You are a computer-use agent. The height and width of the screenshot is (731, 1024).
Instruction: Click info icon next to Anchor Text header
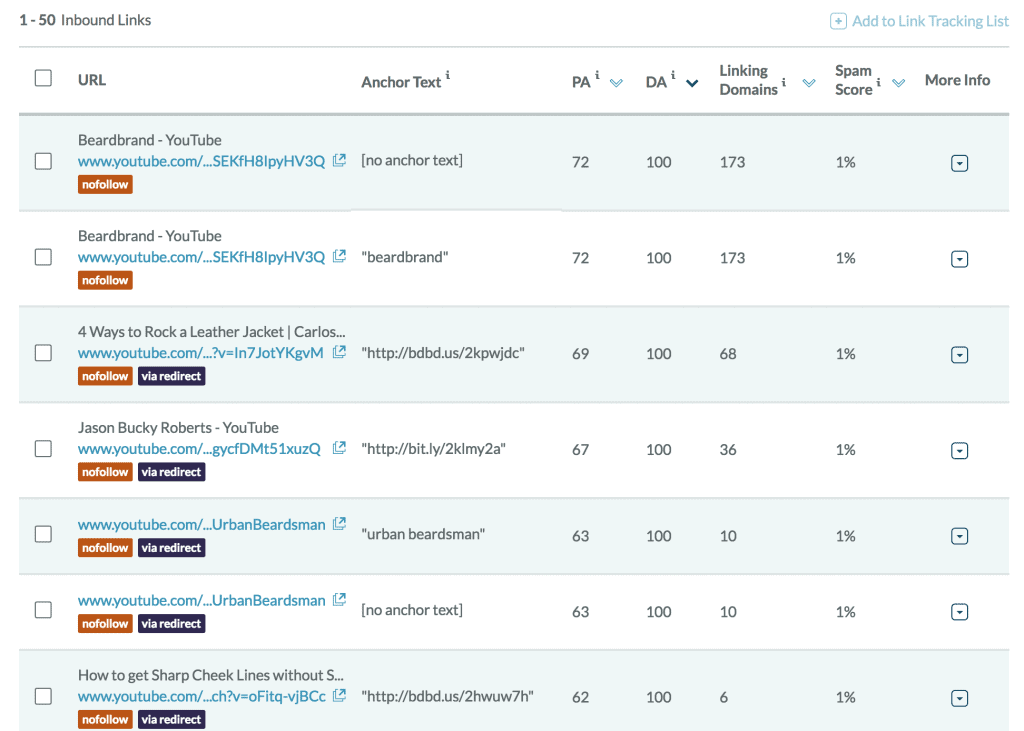448,75
